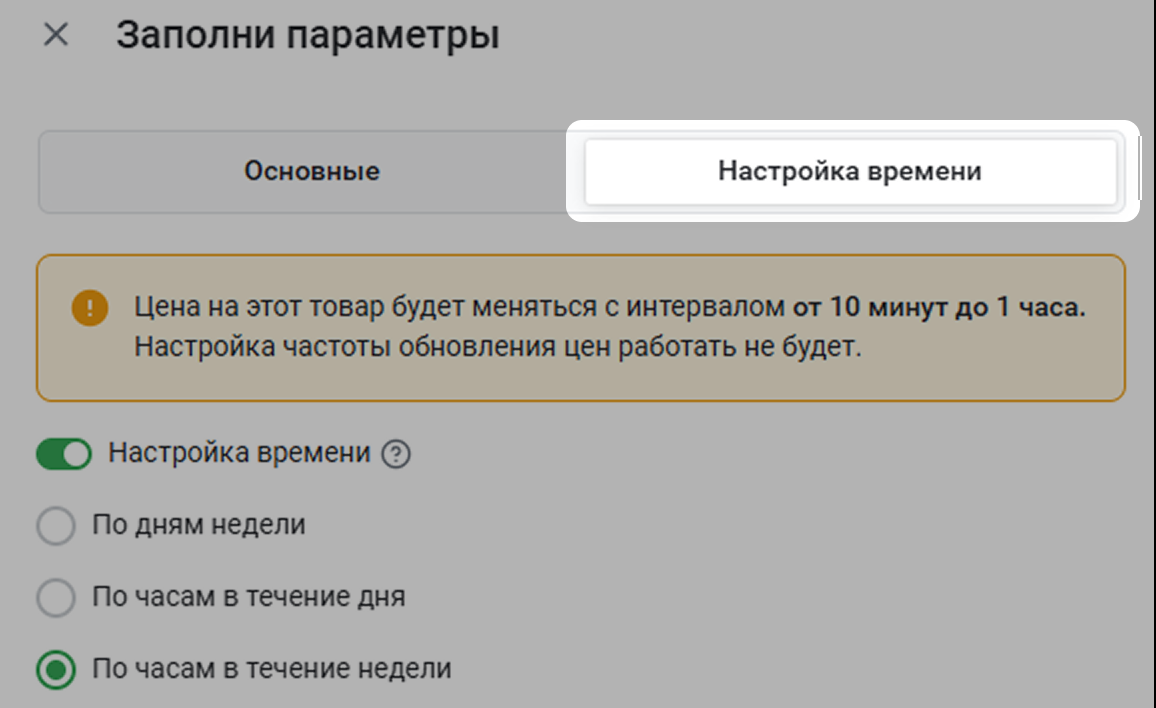Click the phrase работать не будет in the banner

739,346
